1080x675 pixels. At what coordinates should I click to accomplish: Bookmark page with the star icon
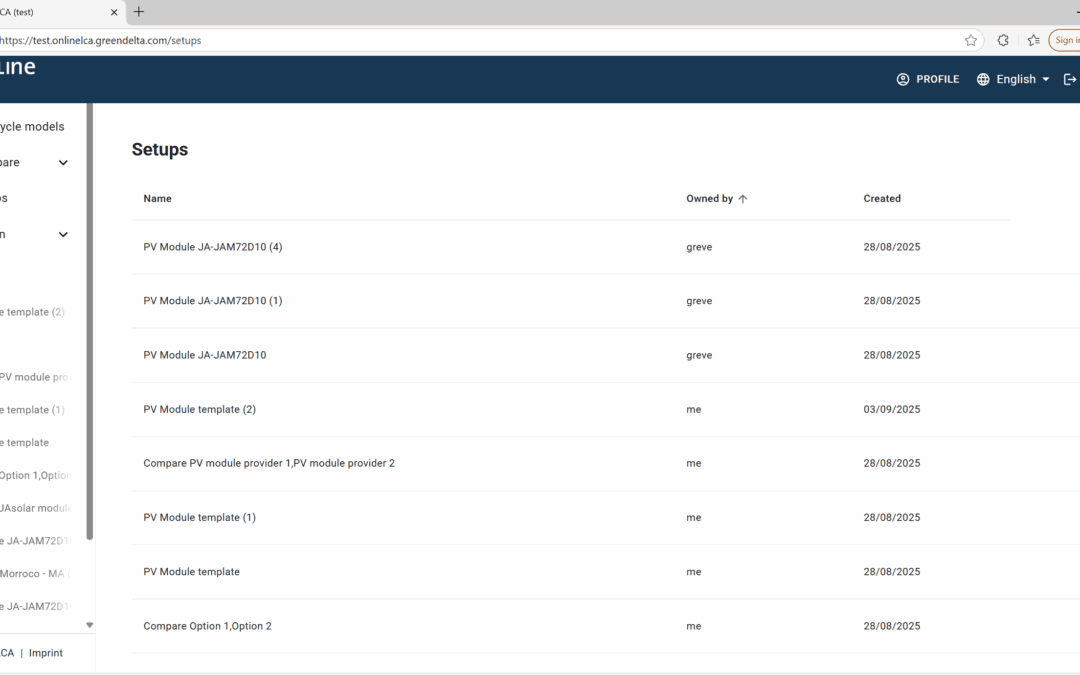coord(971,40)
